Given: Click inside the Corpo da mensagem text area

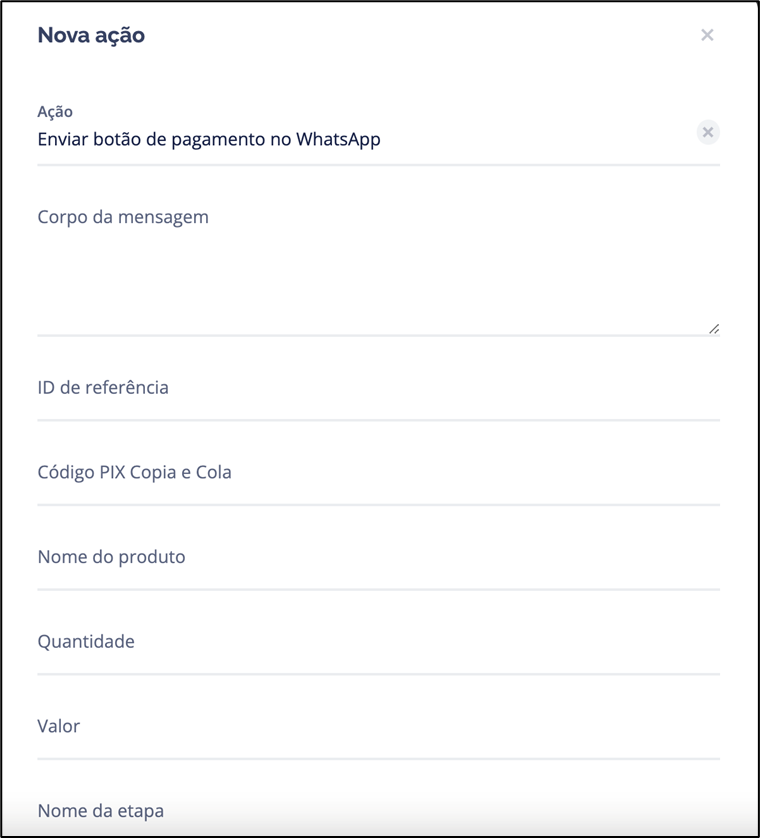Looking at the screenshot, I should pyautogui.click(x=378, y=275).
